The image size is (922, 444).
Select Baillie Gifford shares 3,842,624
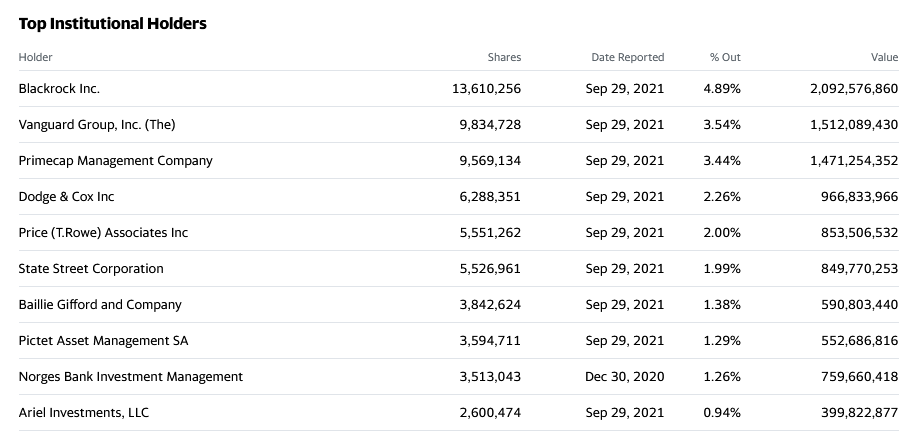[490, 305]
